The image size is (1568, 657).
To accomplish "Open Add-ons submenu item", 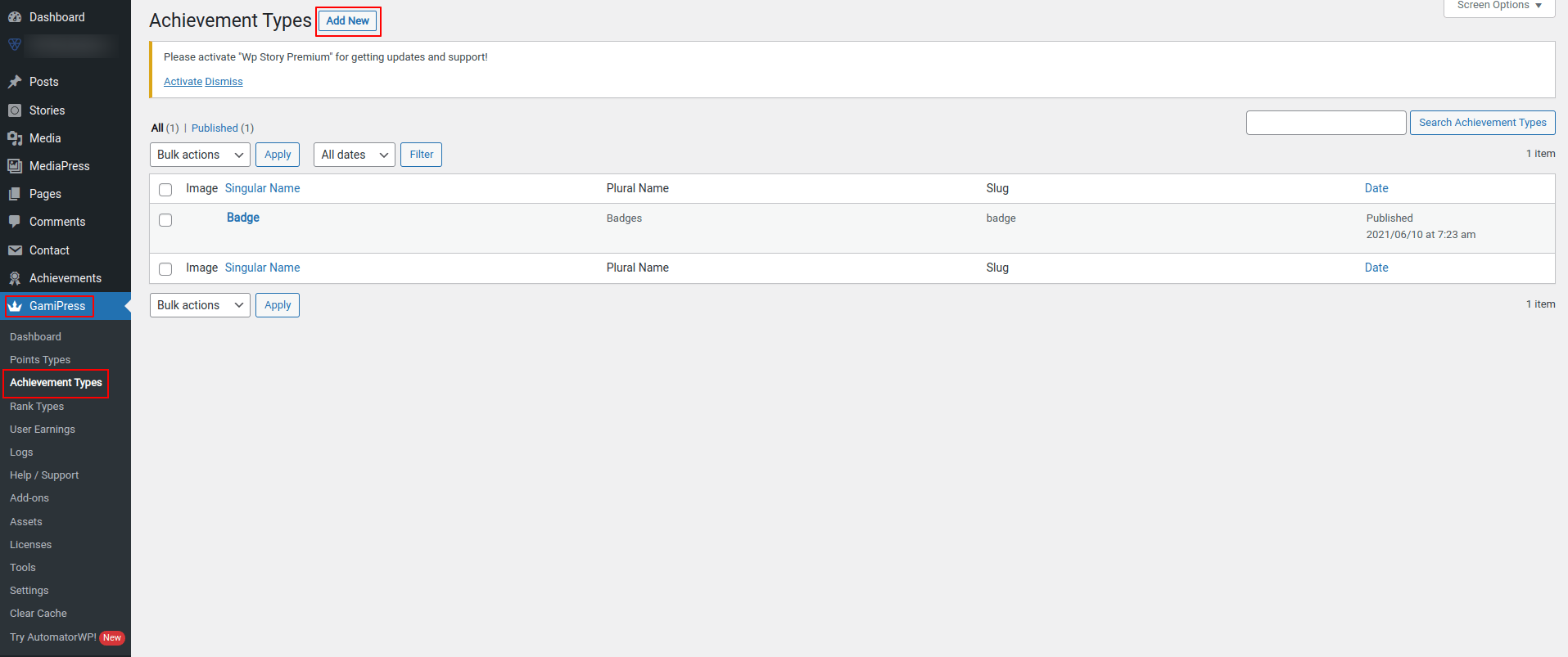I will click(x=29, y=498).
